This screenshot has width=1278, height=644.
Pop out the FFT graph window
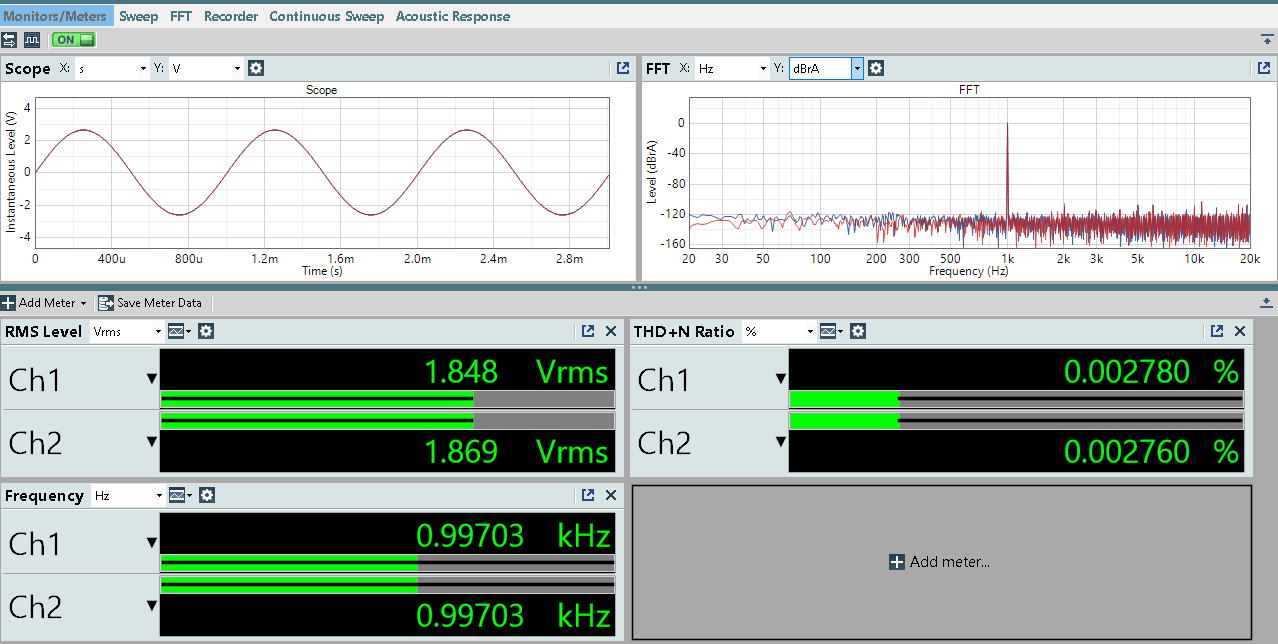(1264, 68)
